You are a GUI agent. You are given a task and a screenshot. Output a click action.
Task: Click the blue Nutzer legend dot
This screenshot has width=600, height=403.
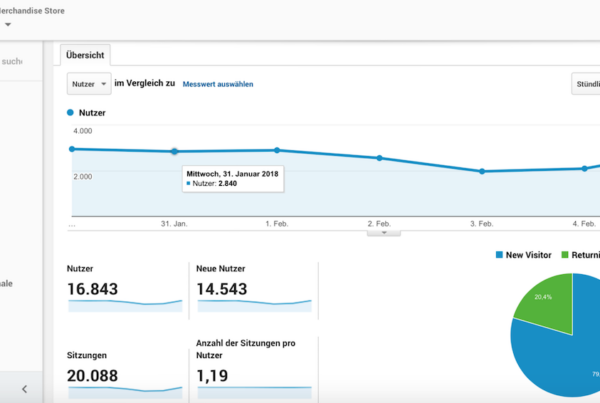click(x=70, y=113)
